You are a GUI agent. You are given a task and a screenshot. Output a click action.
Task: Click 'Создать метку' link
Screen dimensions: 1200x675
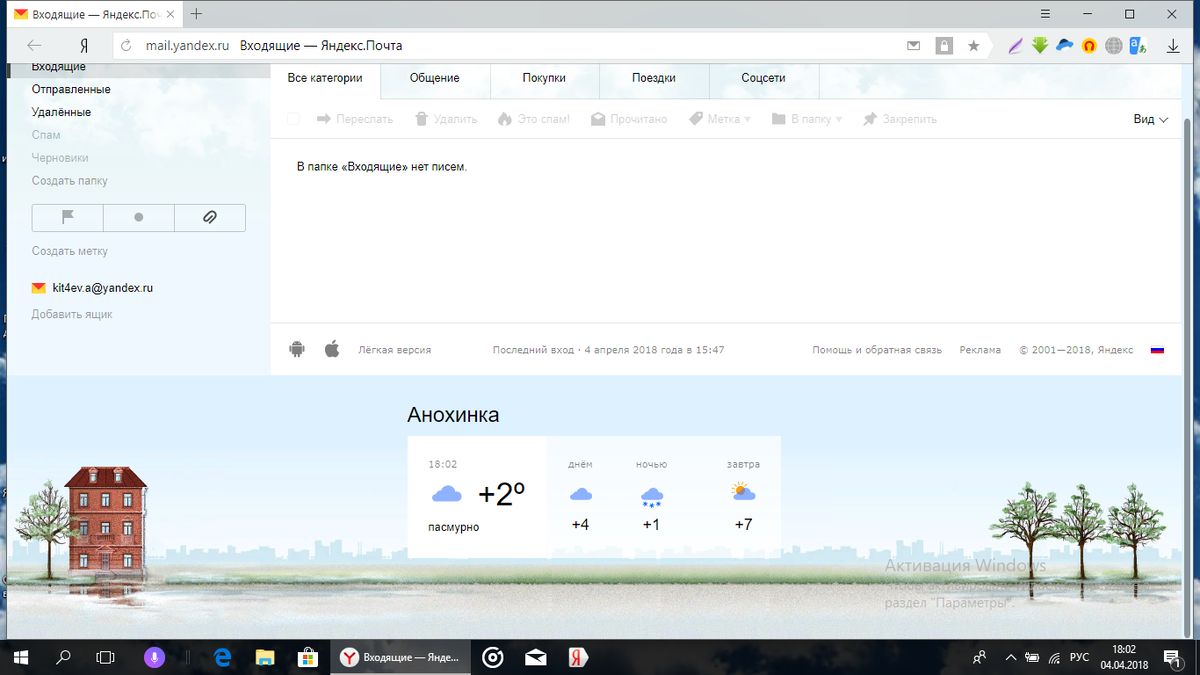70,251
